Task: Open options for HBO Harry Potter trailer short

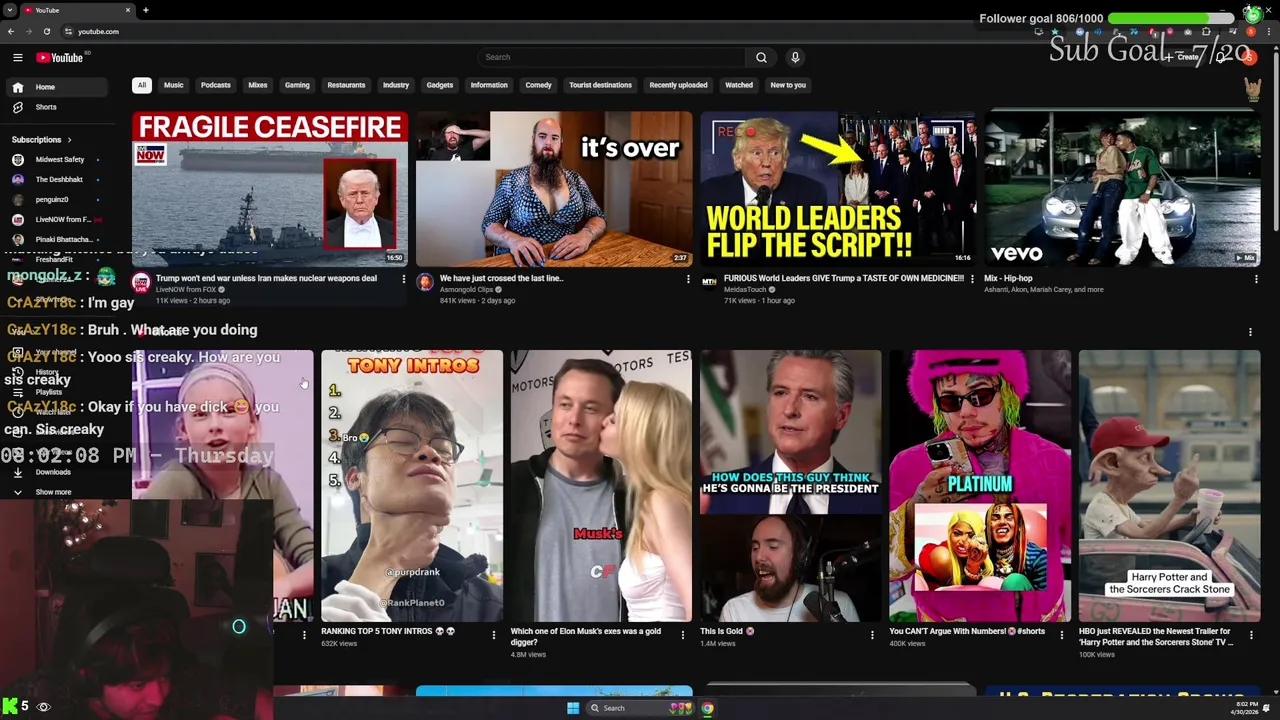Action: (1251, 634)
